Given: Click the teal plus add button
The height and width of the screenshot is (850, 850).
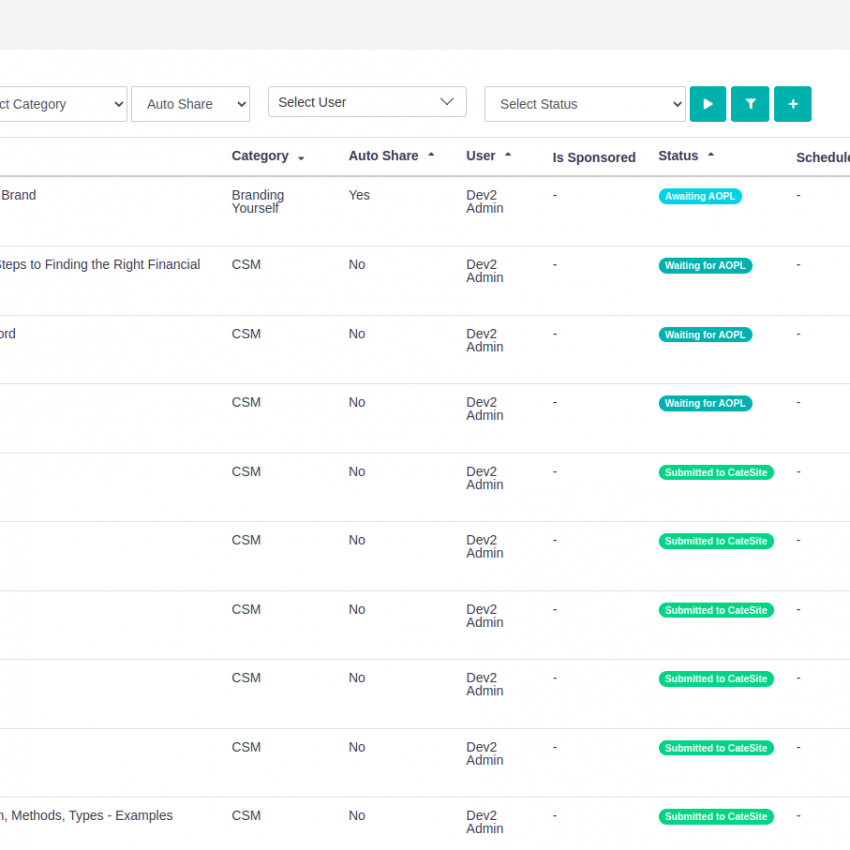Looking at the screenshot, I should [x=793, y=104].
